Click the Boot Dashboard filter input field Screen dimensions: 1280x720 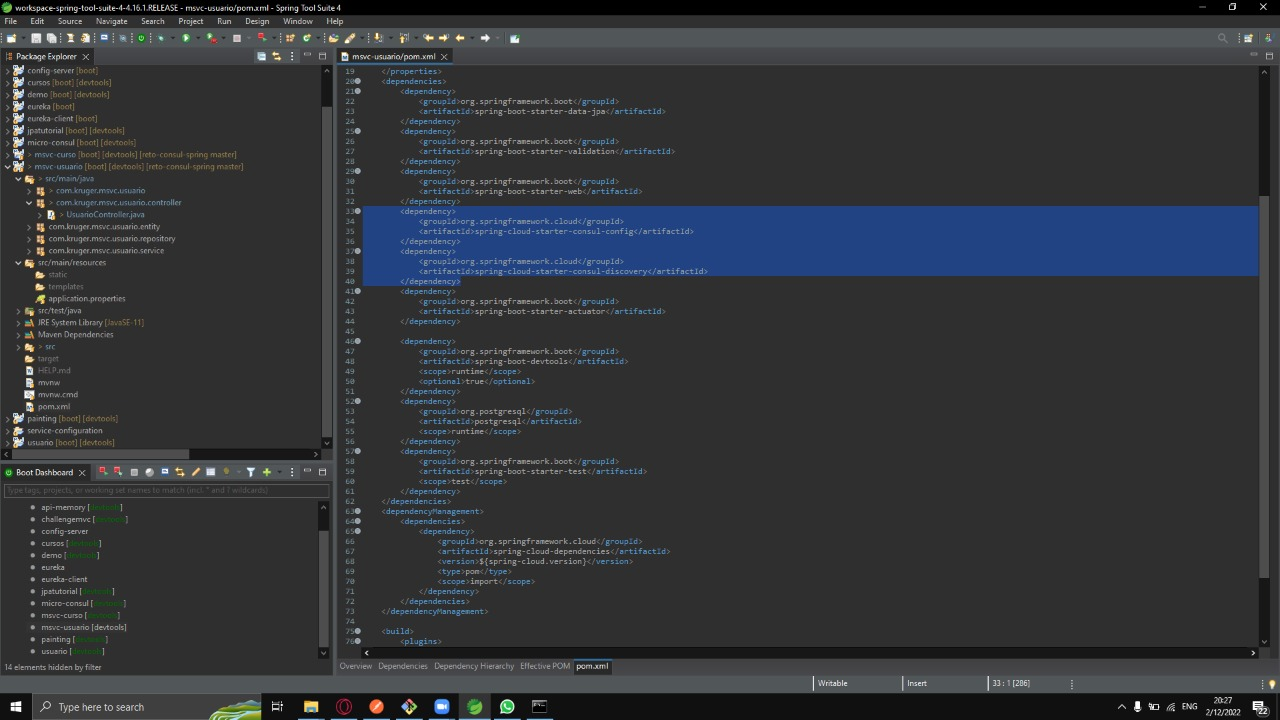coord(167,490)
